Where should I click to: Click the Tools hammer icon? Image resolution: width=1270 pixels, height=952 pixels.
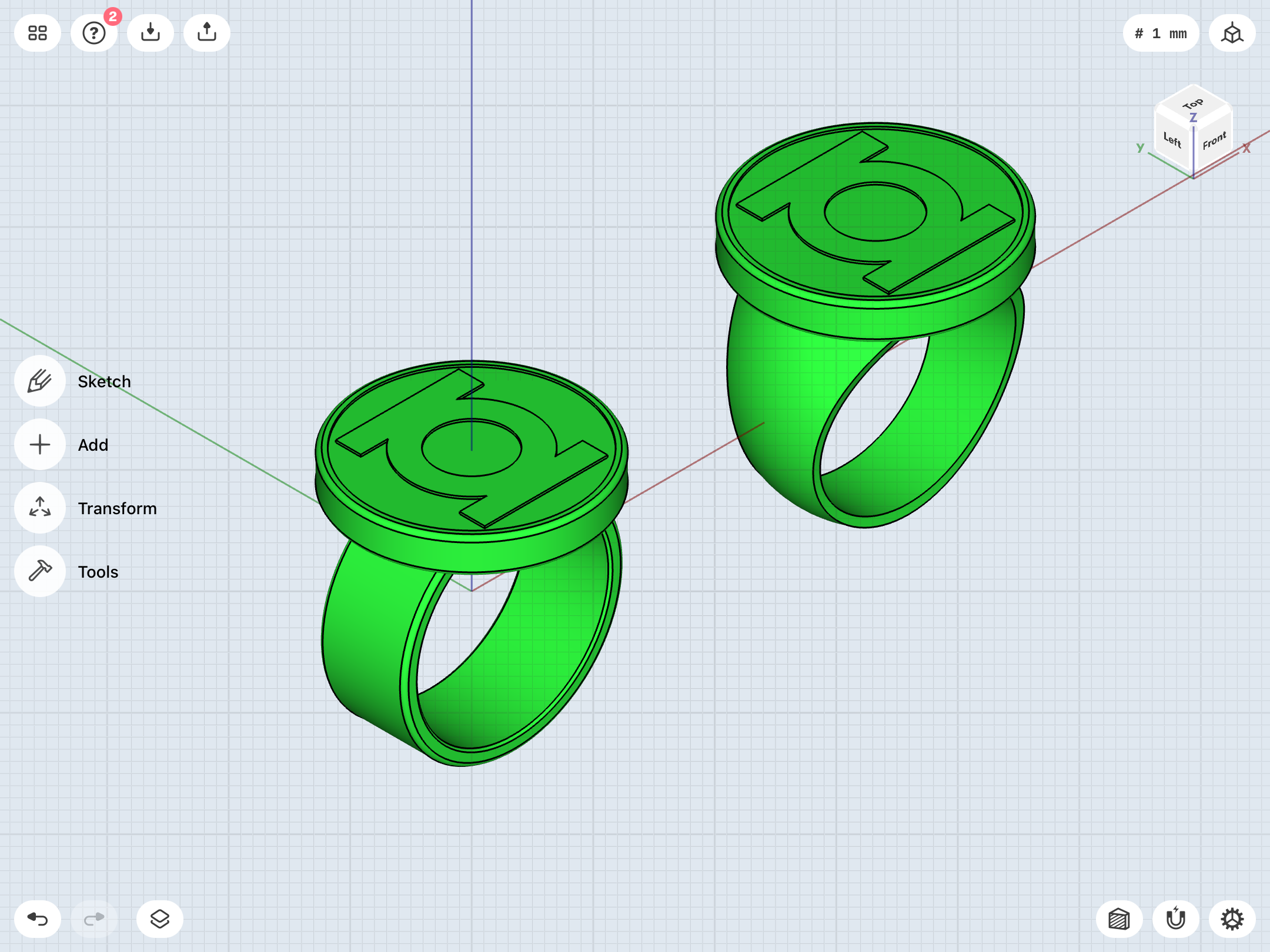pyautogui.click(x=40, y=571)
